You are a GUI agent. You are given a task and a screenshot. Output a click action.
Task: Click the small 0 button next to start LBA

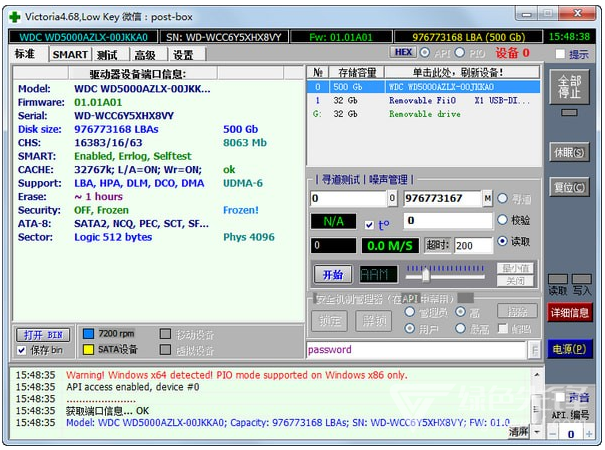coord(392,198)
